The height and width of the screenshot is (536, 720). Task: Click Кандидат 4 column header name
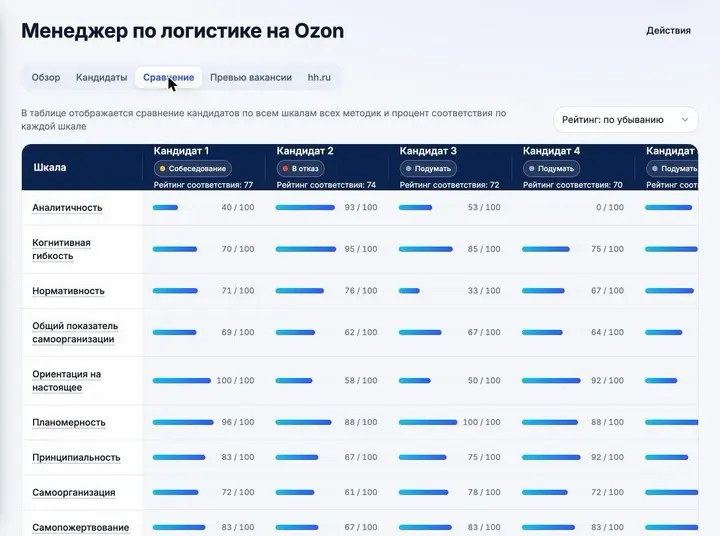tap(551, 151)
